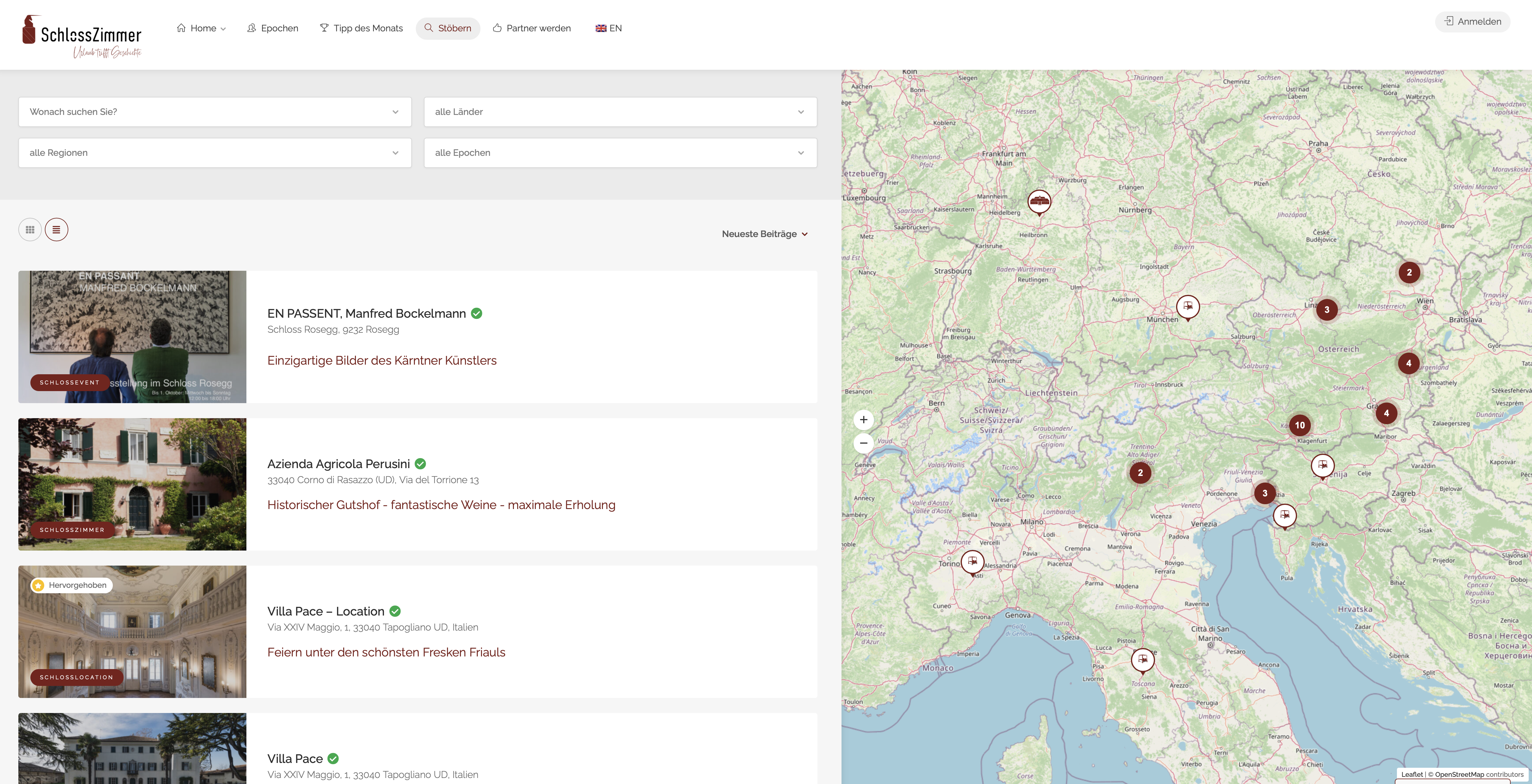Open Azienda Agricola Perusini thumbnail
The image size is (1532, 784).
tap(132, 484)
